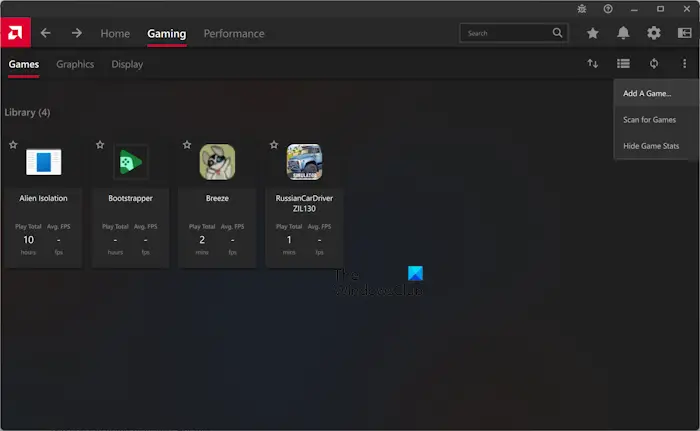Close the AMD Software window
Image resolution: width=700 pixels, height=431 pixels.
click(687, 9)
